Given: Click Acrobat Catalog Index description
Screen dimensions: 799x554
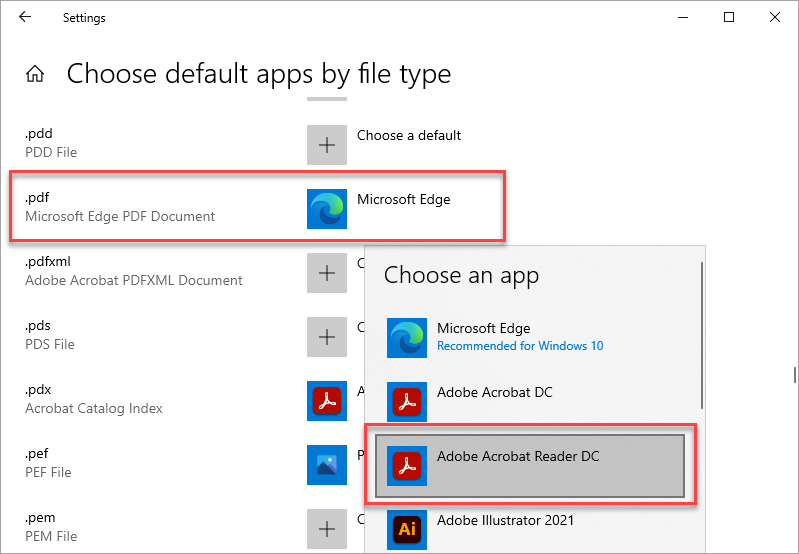Looking at the screenshot, I should [94, 409].
